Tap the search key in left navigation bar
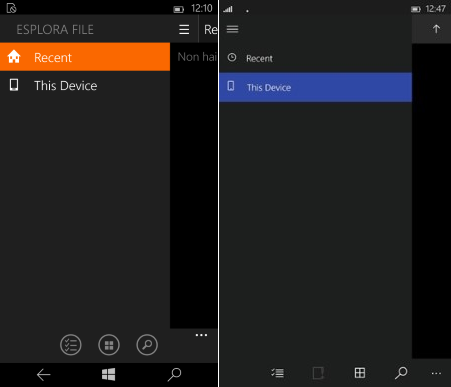451x387 pixels. pyautogui.click(x=174, y=374)
